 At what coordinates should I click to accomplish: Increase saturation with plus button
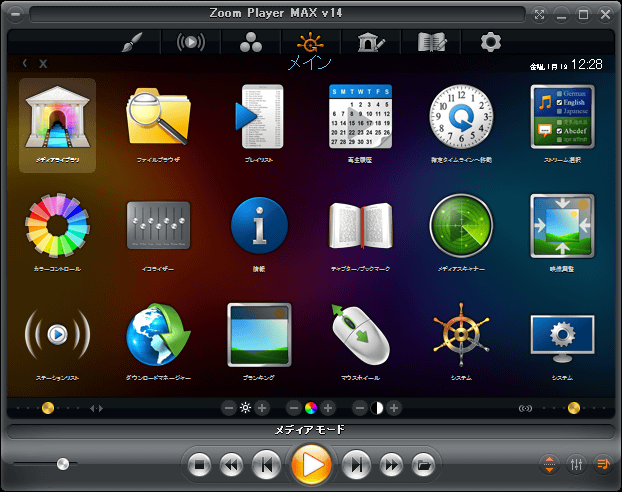coord(328,408)
